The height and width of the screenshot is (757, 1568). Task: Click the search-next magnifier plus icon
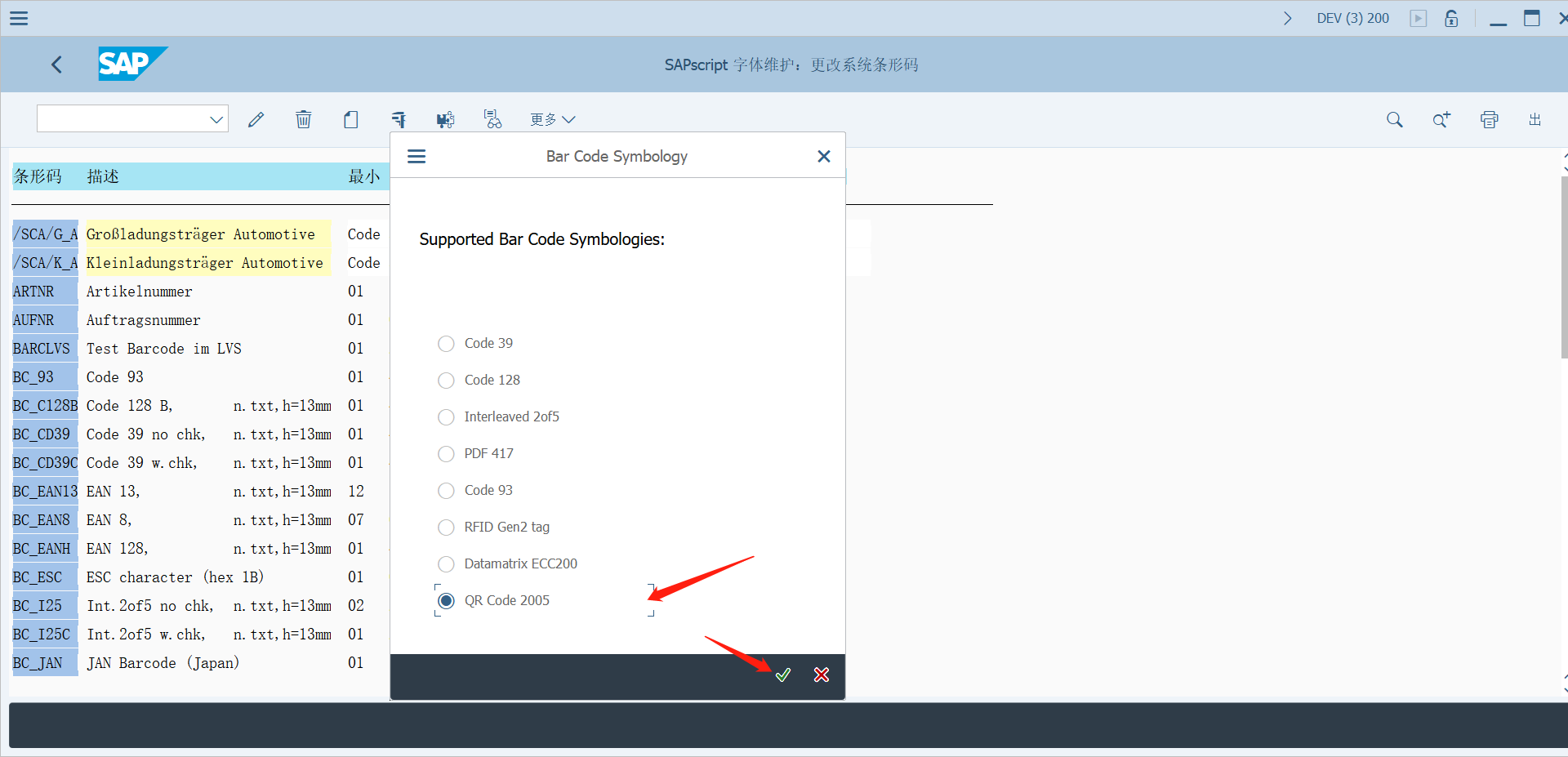click(x=1441, y=120)
